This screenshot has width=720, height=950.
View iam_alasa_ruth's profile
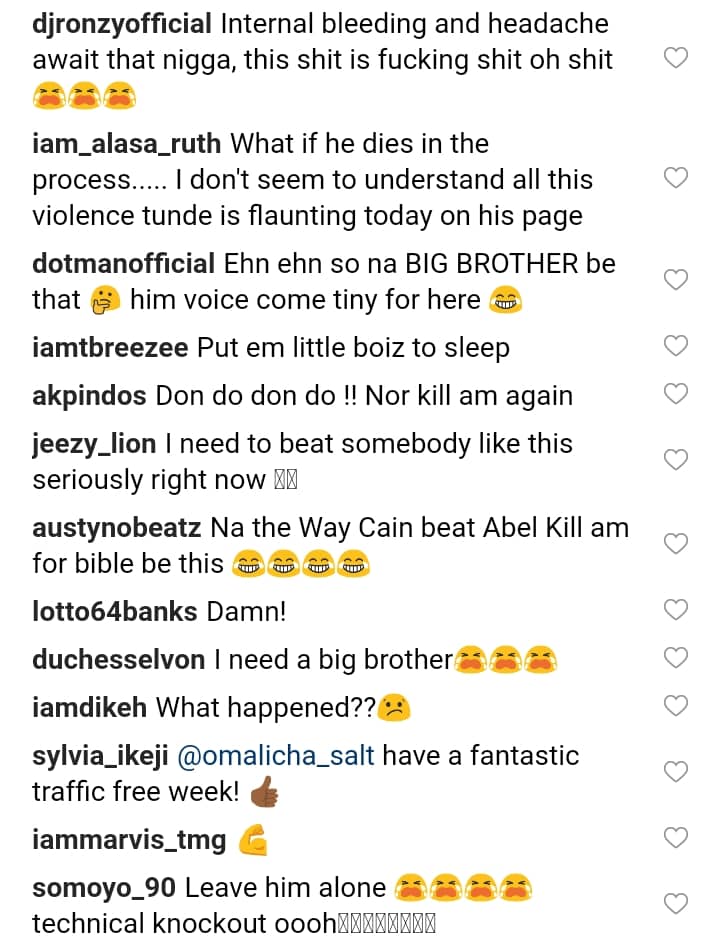[x=127, y=144]
